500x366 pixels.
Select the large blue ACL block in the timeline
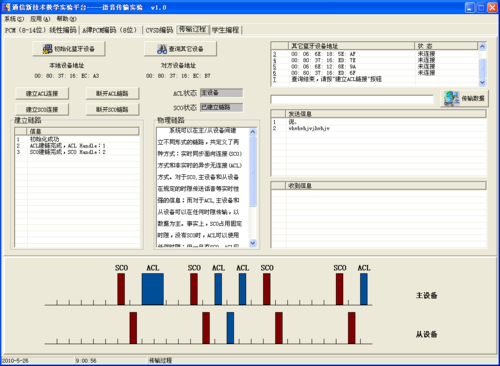pos(153,289)
